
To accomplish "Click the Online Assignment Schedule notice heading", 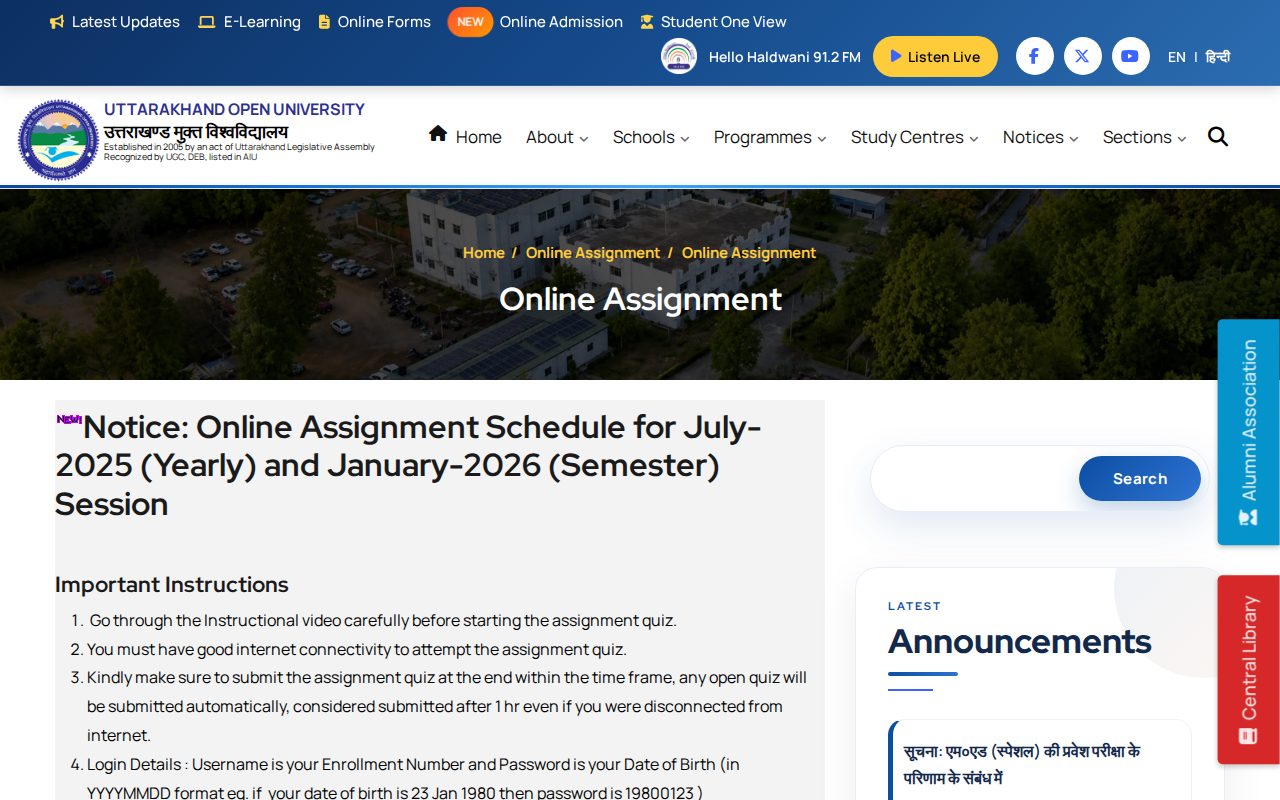I will [408, 466].
